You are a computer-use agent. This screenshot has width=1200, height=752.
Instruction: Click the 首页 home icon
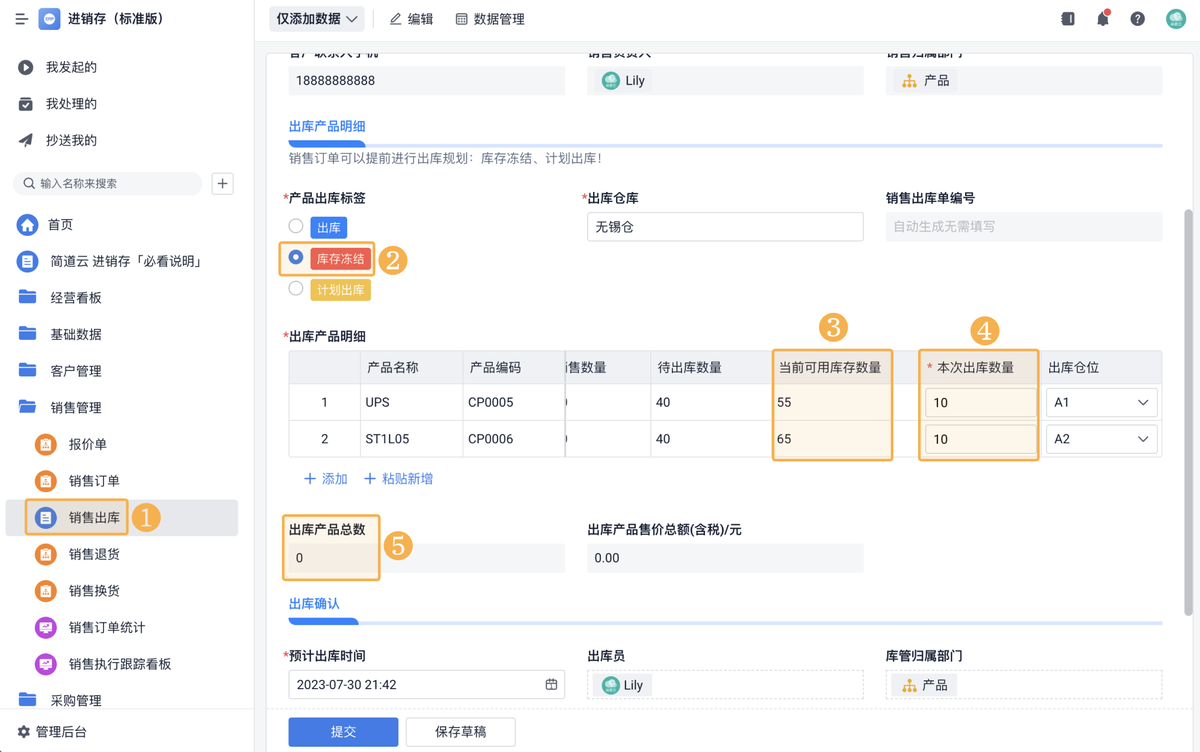pyautogui.click(x=28, y=225)
